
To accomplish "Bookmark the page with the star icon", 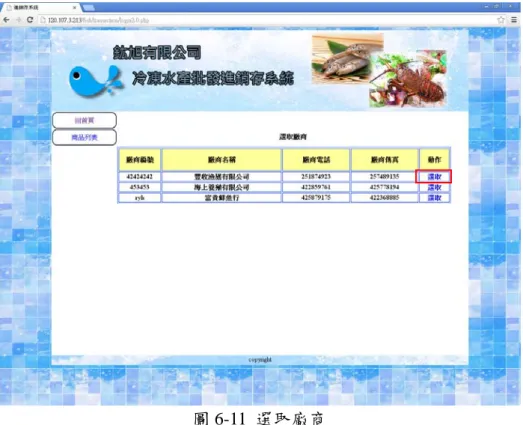I will (501, 20).
